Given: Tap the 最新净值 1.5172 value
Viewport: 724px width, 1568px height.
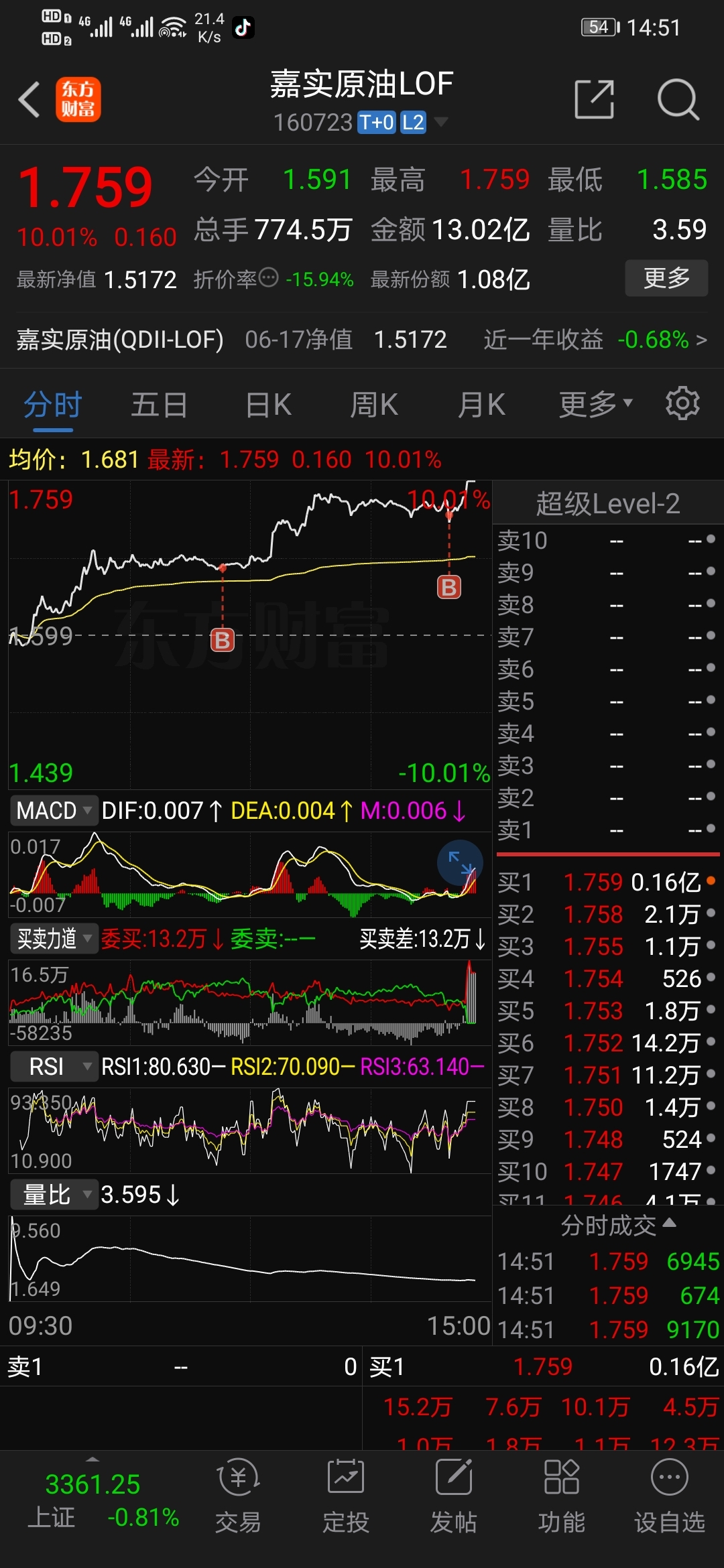Looking at the screenshot, I should [x=140, y=279].
